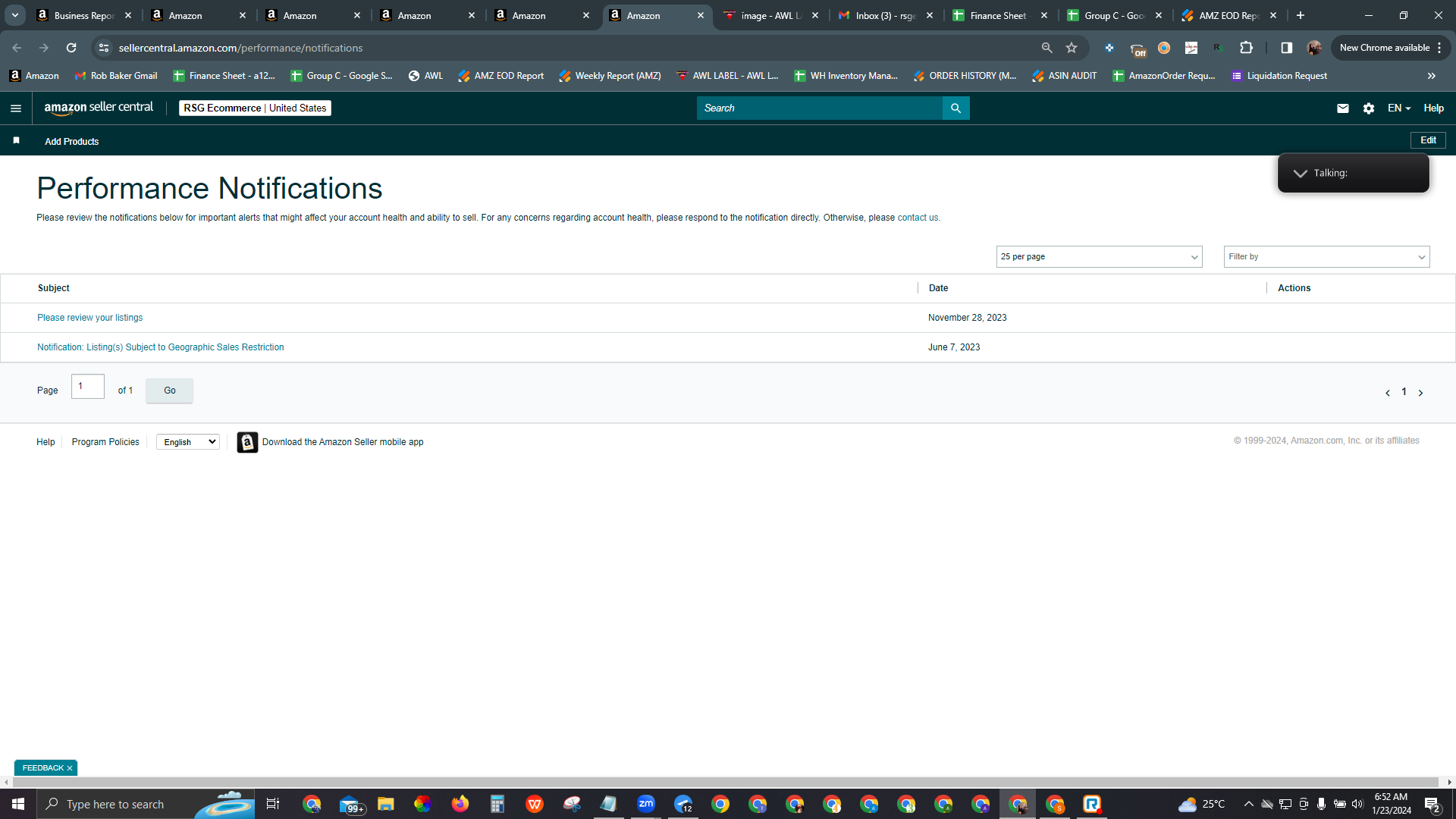The height and width of the screenshot is (819, 1456).
Task: Click the Help link in the footer
Action: 45,442
